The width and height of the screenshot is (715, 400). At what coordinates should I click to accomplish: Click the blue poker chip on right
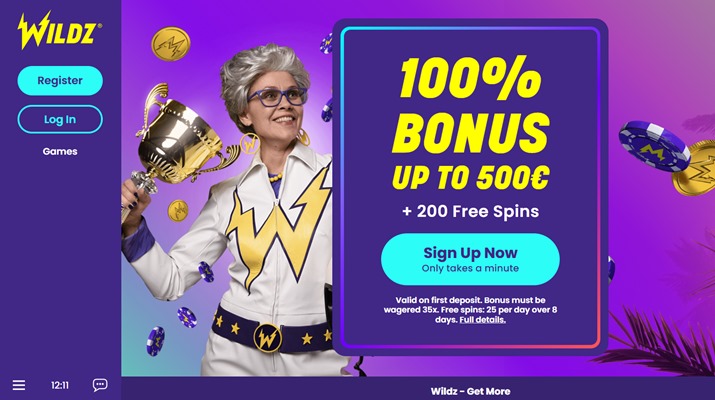tap(654, 146)
